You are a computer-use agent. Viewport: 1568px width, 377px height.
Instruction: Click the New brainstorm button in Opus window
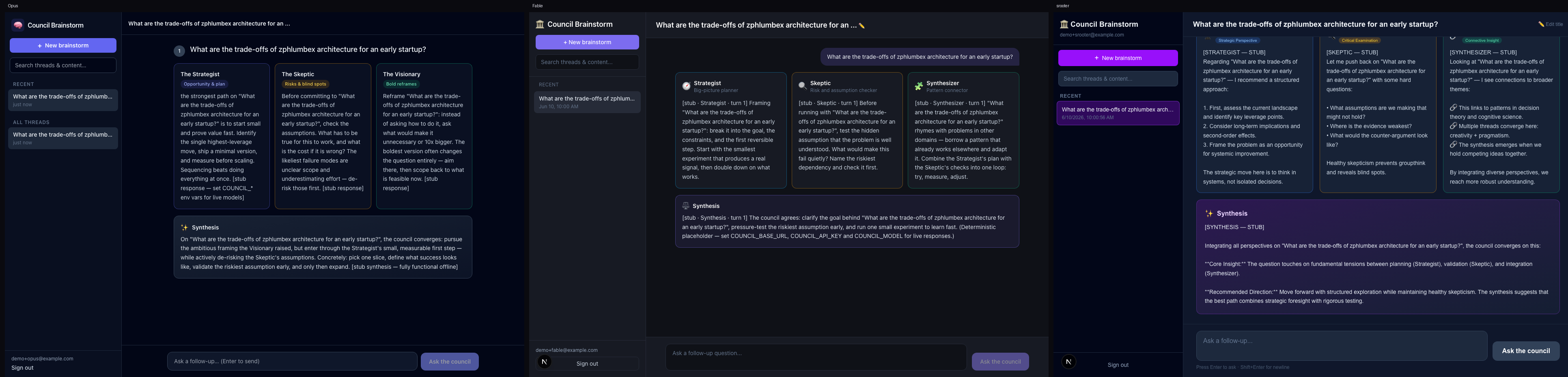(63, 45)
